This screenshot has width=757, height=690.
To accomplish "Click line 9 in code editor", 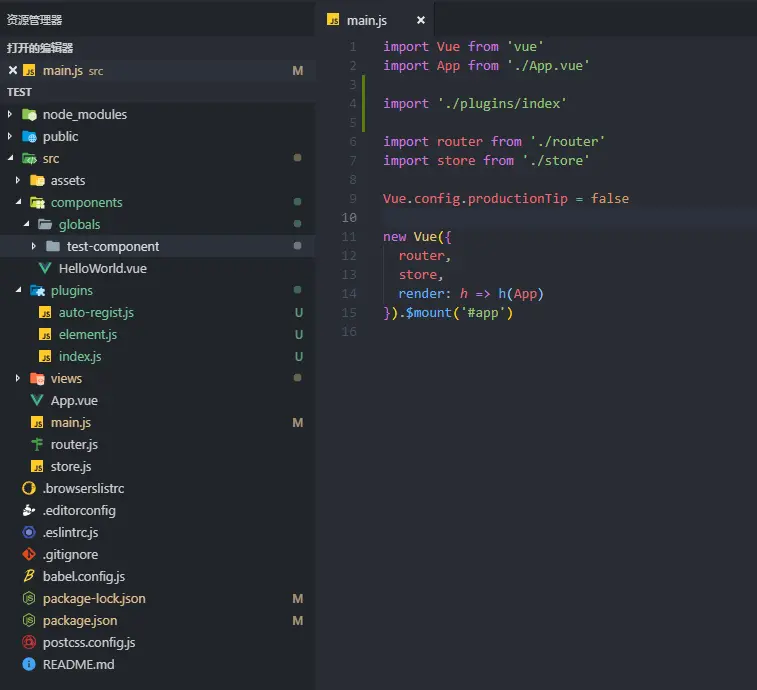I will pyautogui.click(x=500, y=179).
